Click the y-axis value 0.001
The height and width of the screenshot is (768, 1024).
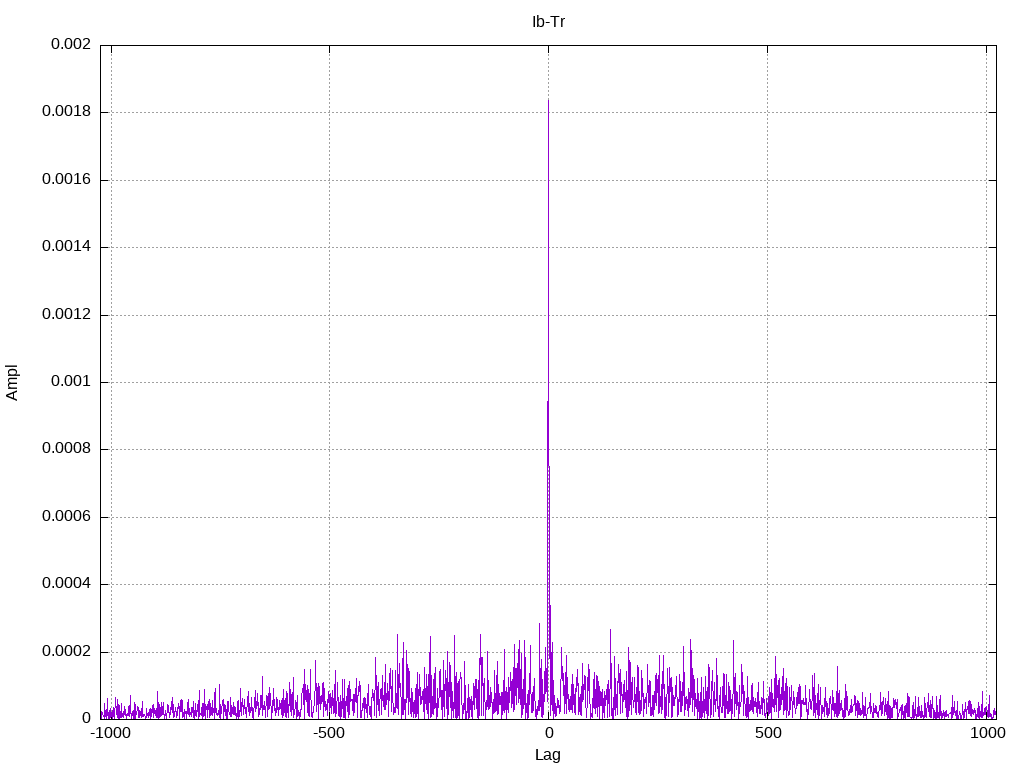(71, 382)
